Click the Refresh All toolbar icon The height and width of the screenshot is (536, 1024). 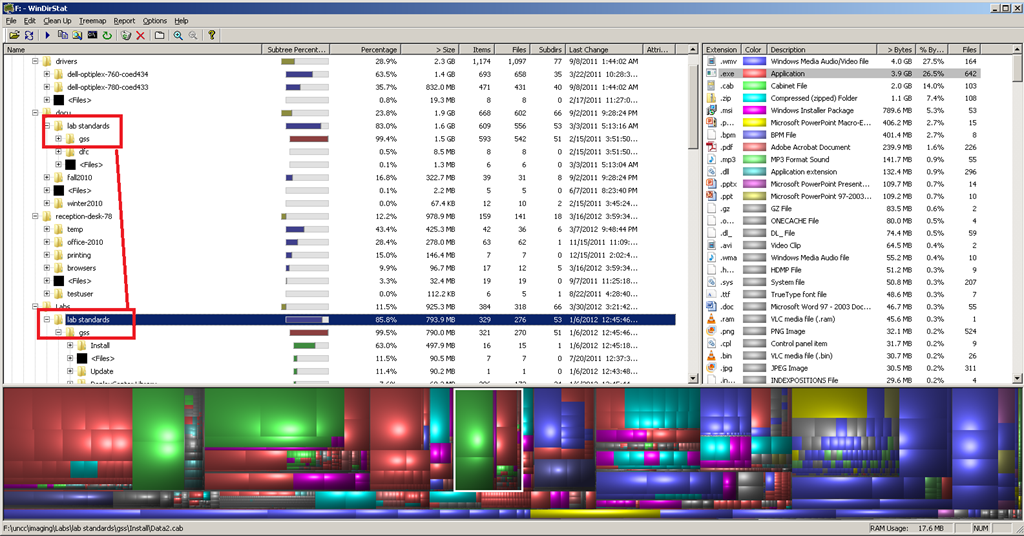click(28, 35)
